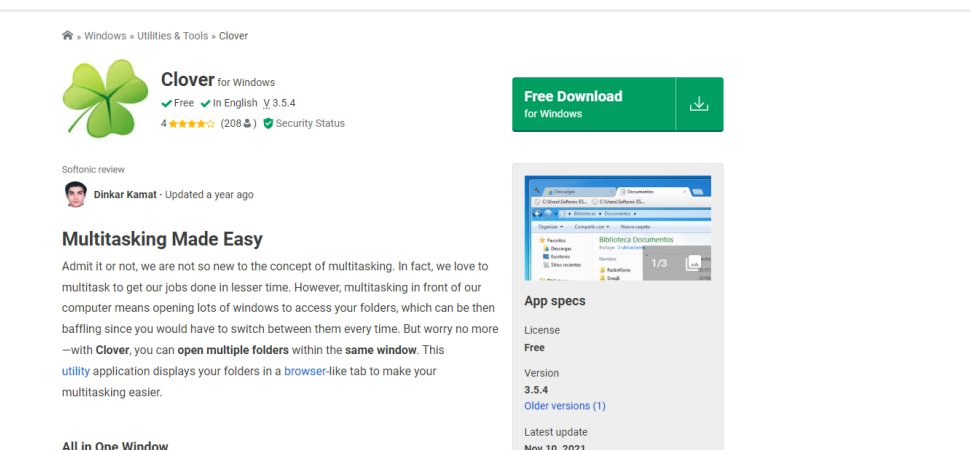Click the V 3.5.4 version label
Viewport: 970px width, 450px height.
279,103
